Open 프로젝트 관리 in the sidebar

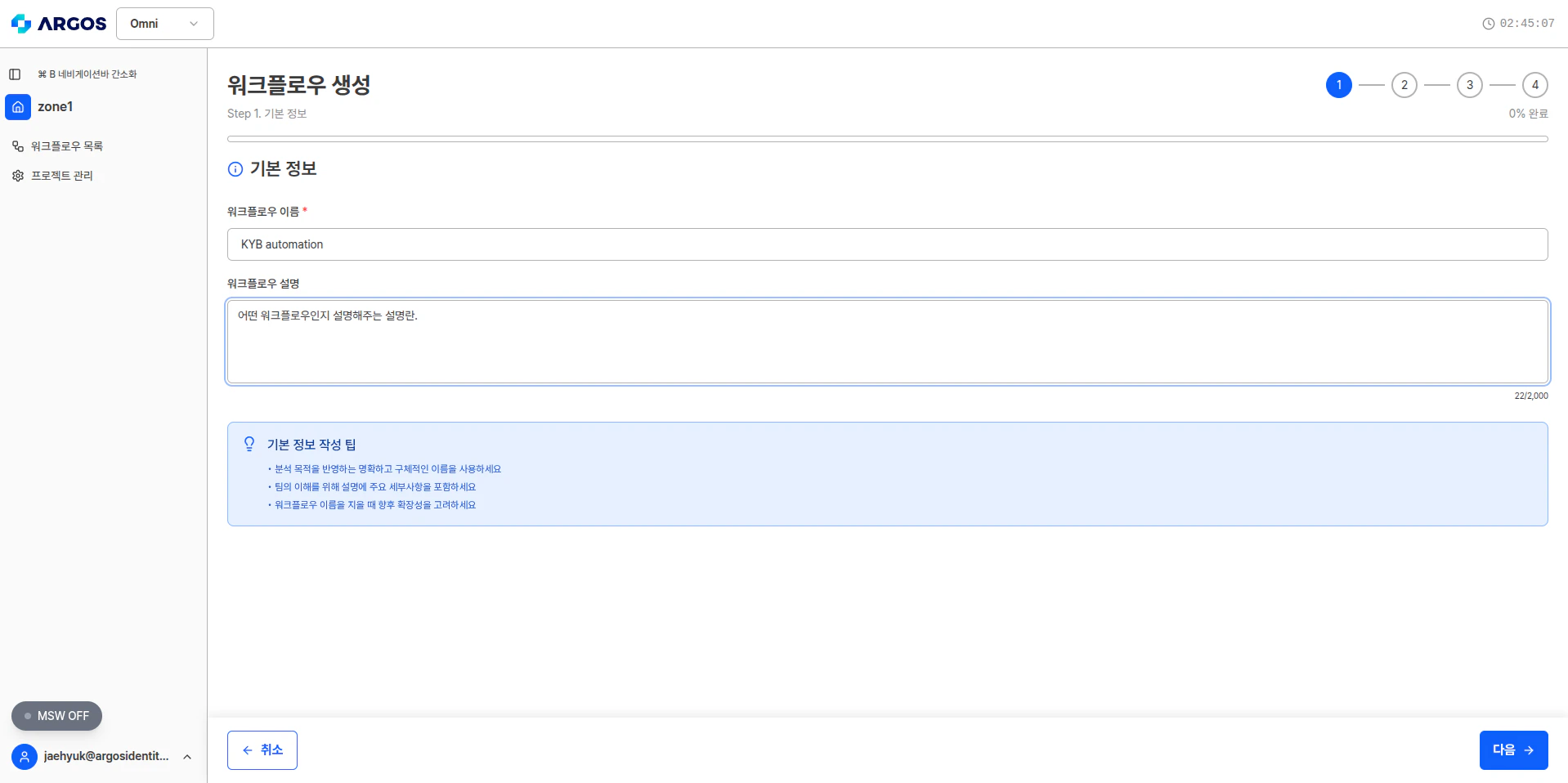tap(62, 176)
